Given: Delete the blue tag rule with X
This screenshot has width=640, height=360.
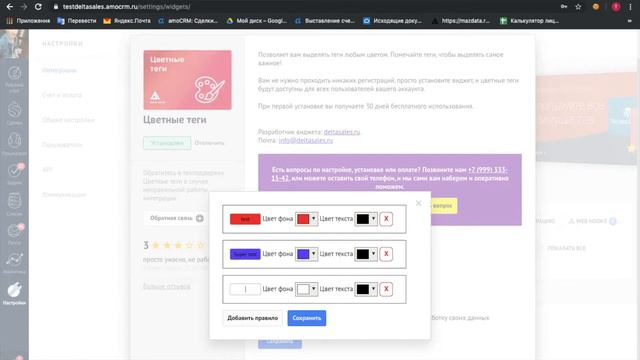Looking at the screenshot, I should pos(386,254).
